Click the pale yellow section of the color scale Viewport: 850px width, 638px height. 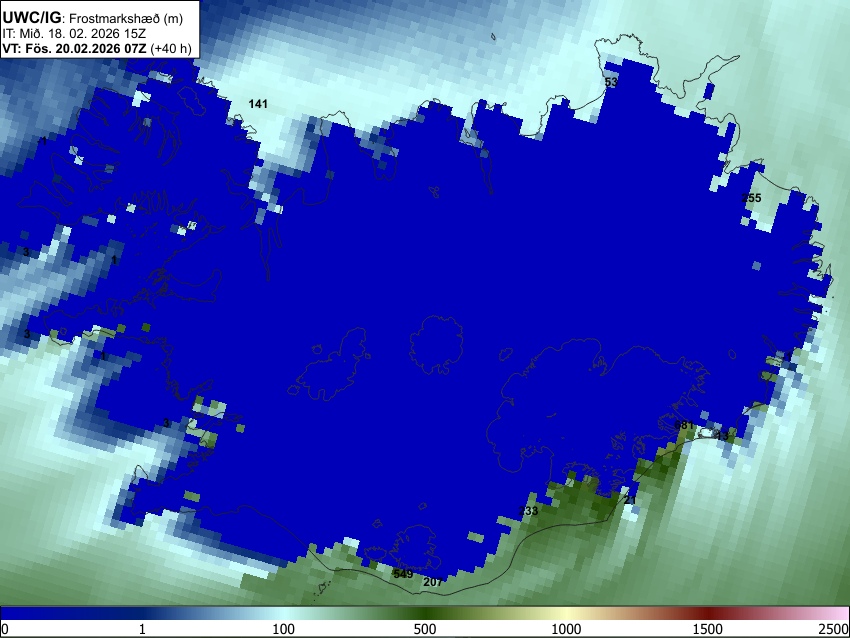566,614
